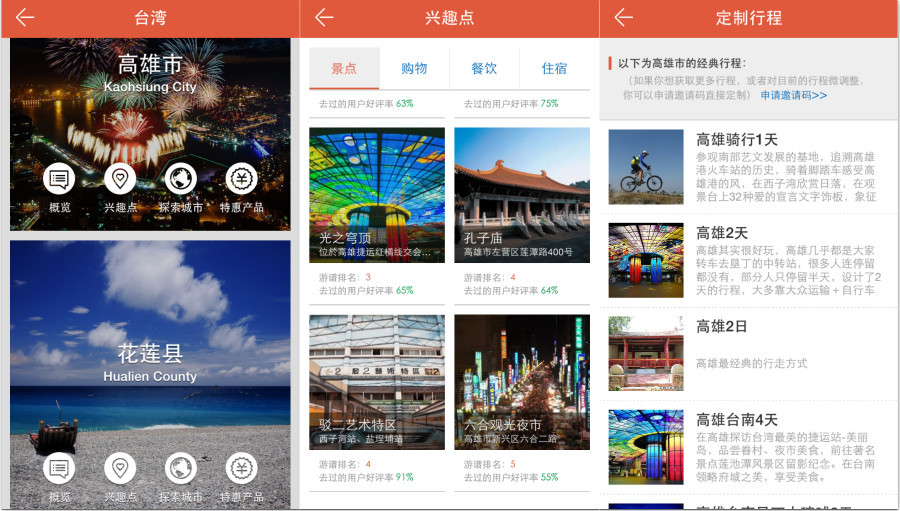Click the 好评率 63% rating text
The width and height of the screenshot is (900, 511).
click(x=366, y=104)
